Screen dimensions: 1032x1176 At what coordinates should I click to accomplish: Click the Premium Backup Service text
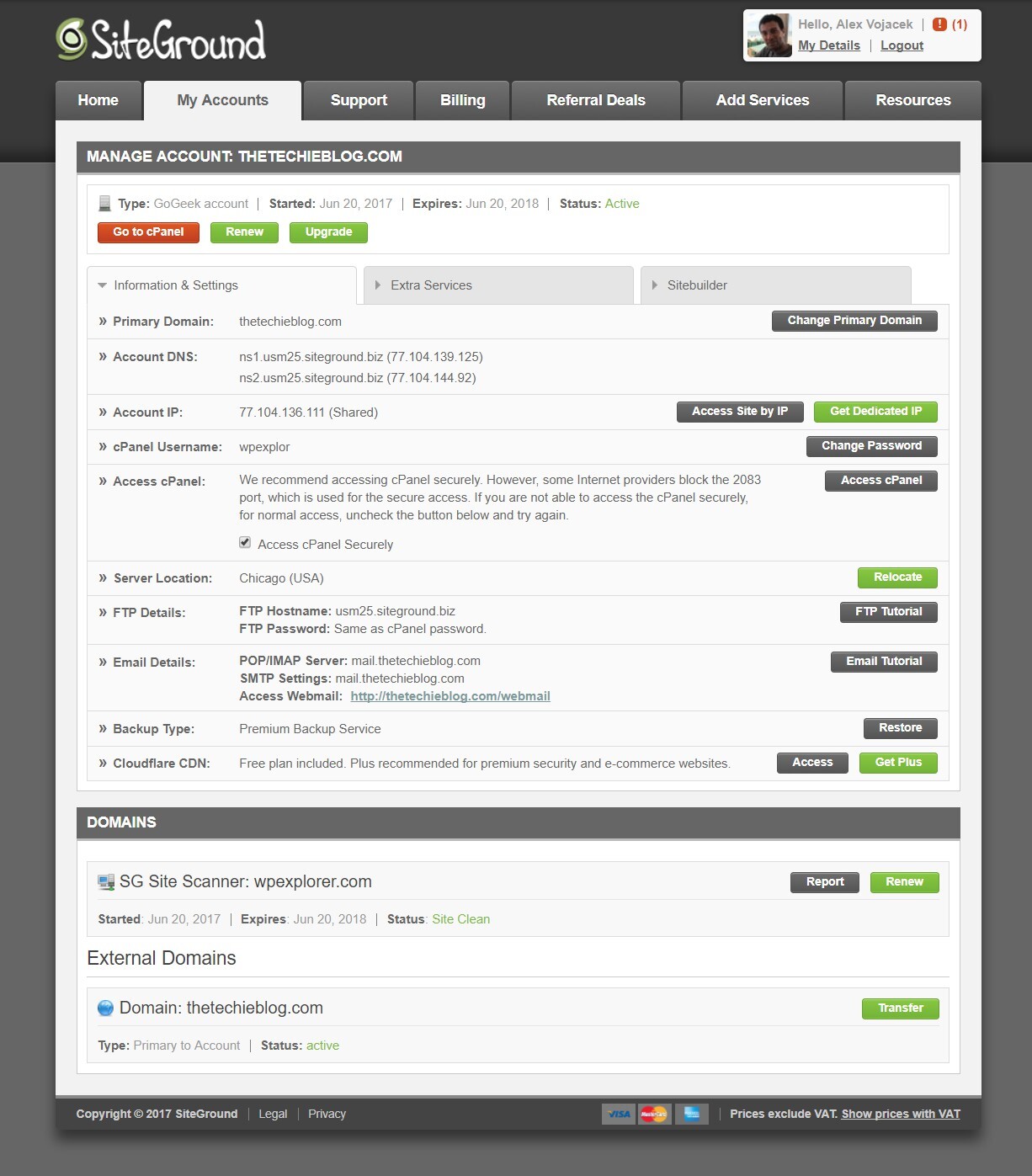(310, 729)
